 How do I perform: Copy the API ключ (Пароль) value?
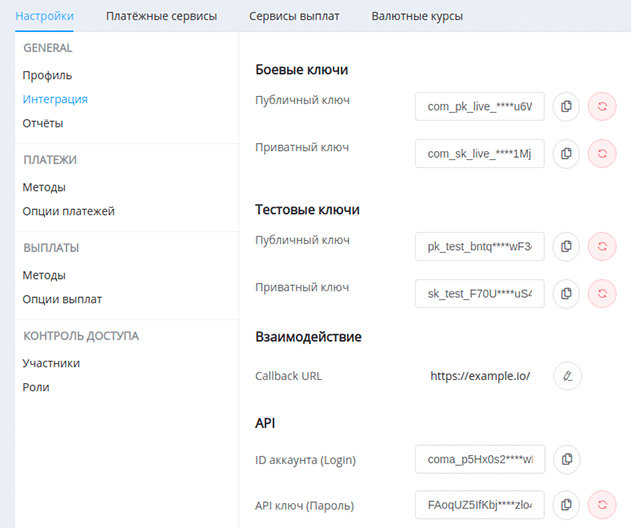(566, 505)
